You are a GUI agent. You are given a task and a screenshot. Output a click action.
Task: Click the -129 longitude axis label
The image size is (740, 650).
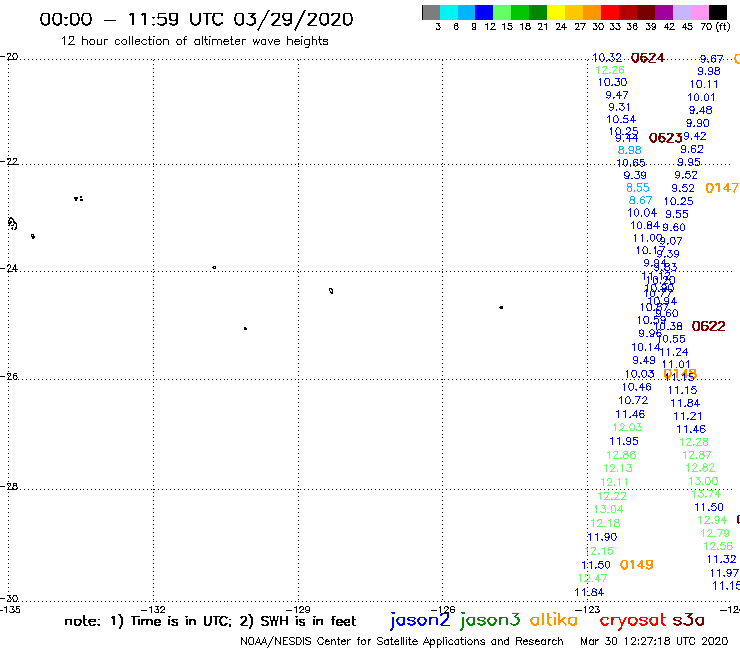(x=298, y=609)
